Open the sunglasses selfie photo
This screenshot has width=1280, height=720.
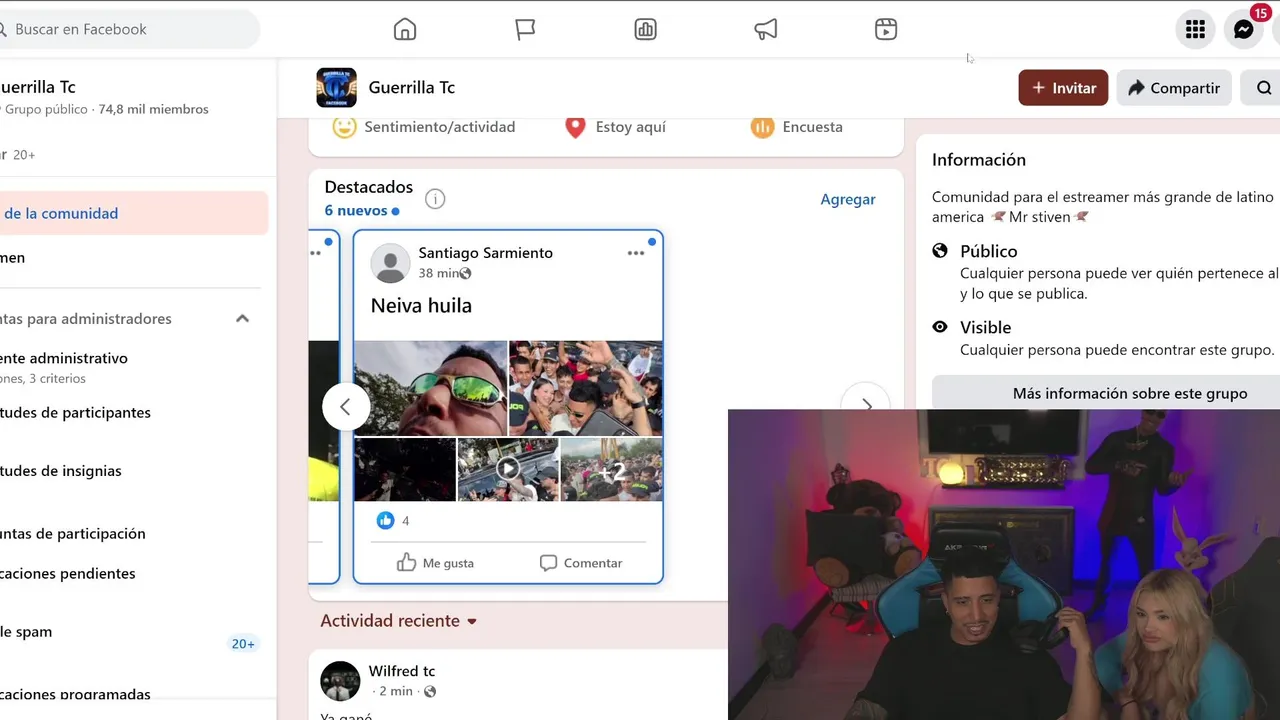pos(430,388)
